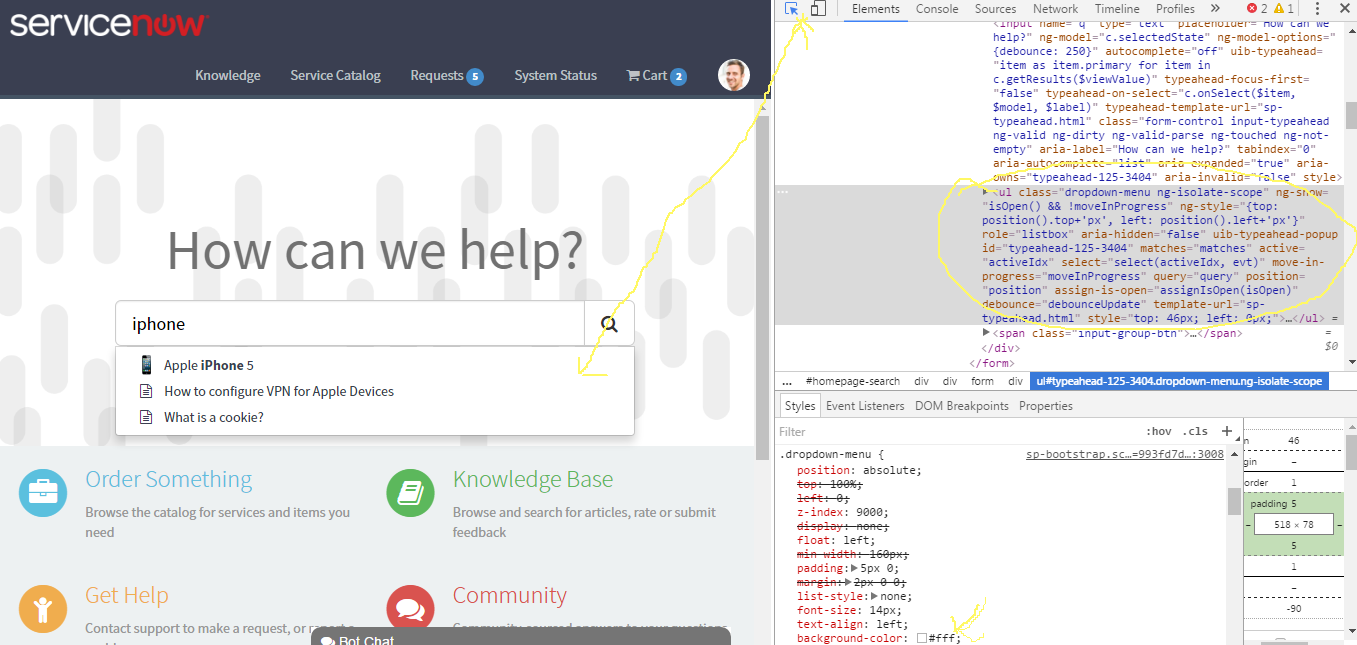1357x645 pixels.
Task: Click the Order Something briefcase icon
Action: 42,492
